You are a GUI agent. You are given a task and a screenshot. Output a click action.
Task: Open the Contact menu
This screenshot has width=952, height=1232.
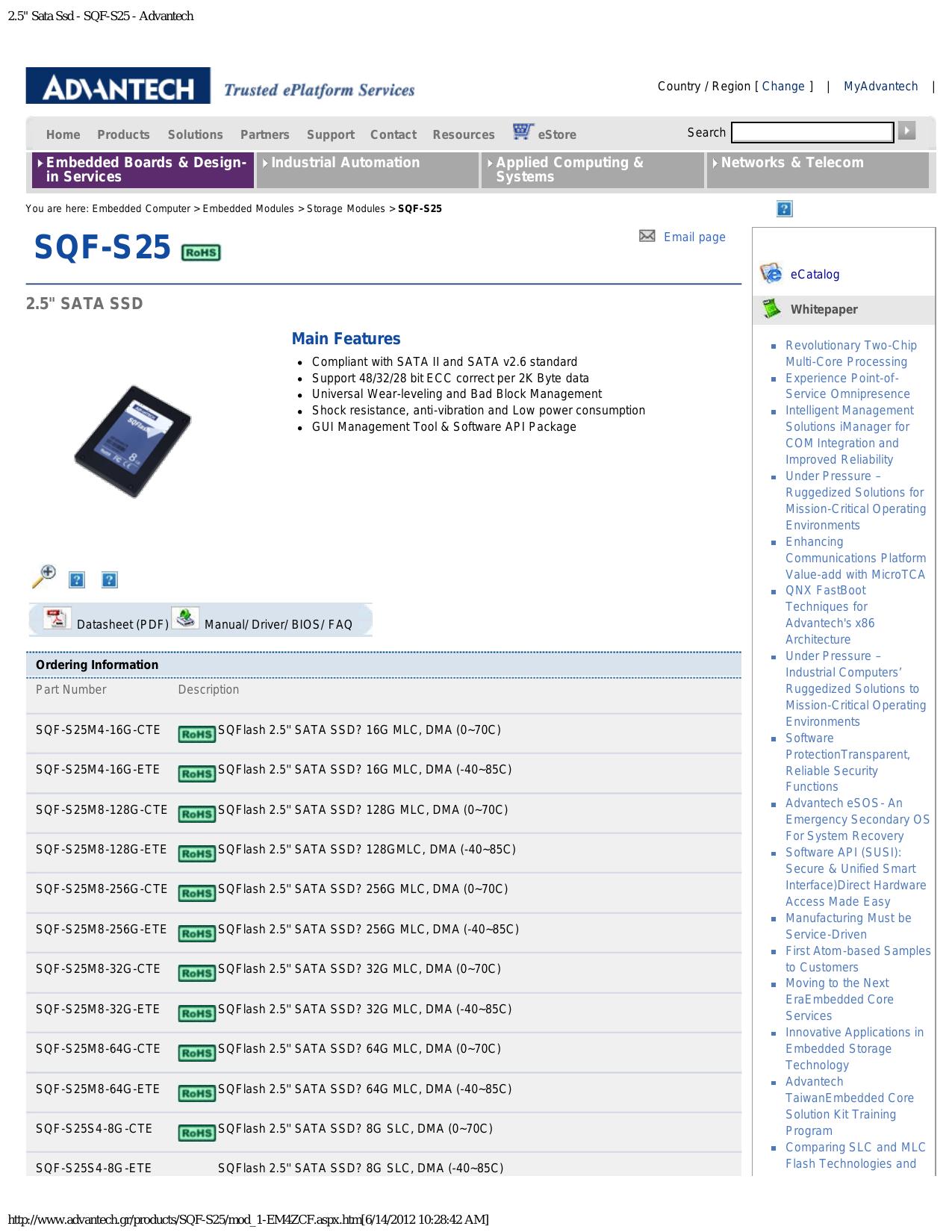pos(393,134)
